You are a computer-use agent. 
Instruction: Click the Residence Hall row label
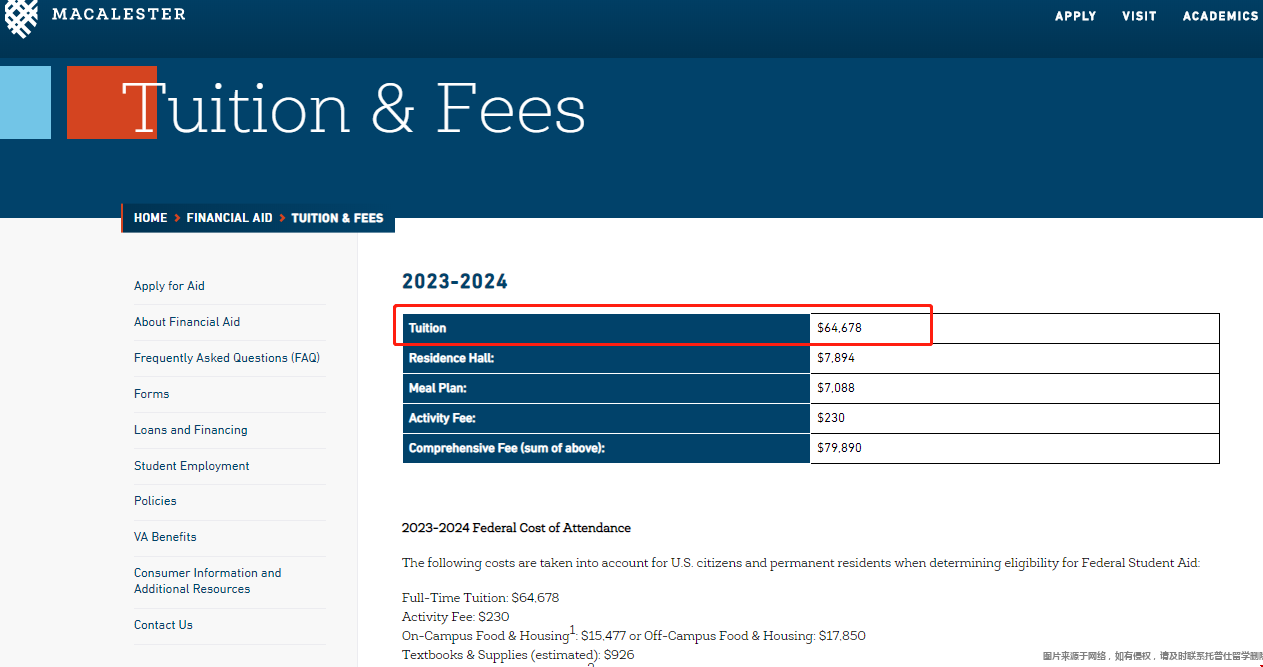pos(606,358)
